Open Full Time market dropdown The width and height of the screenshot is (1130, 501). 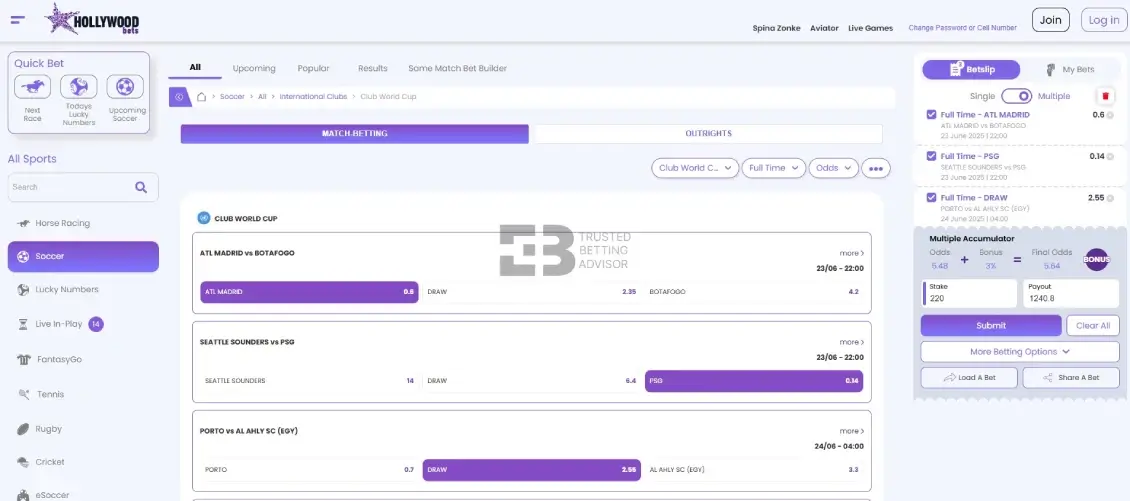(774, 168)
